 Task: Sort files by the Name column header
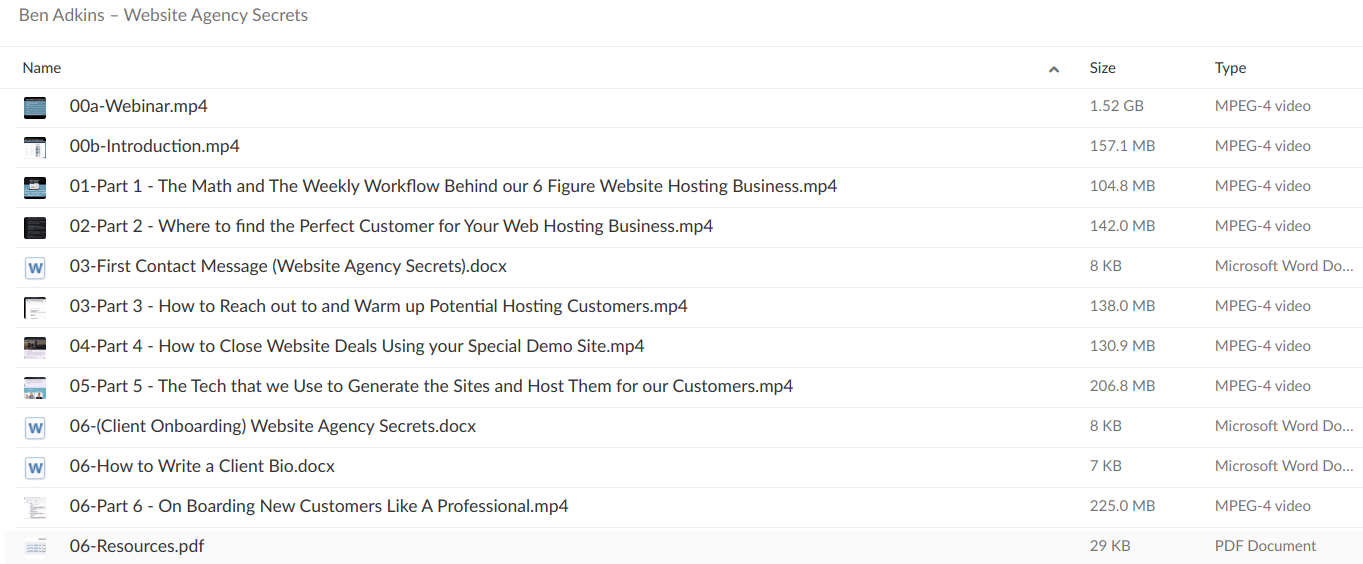pos(42,68)
